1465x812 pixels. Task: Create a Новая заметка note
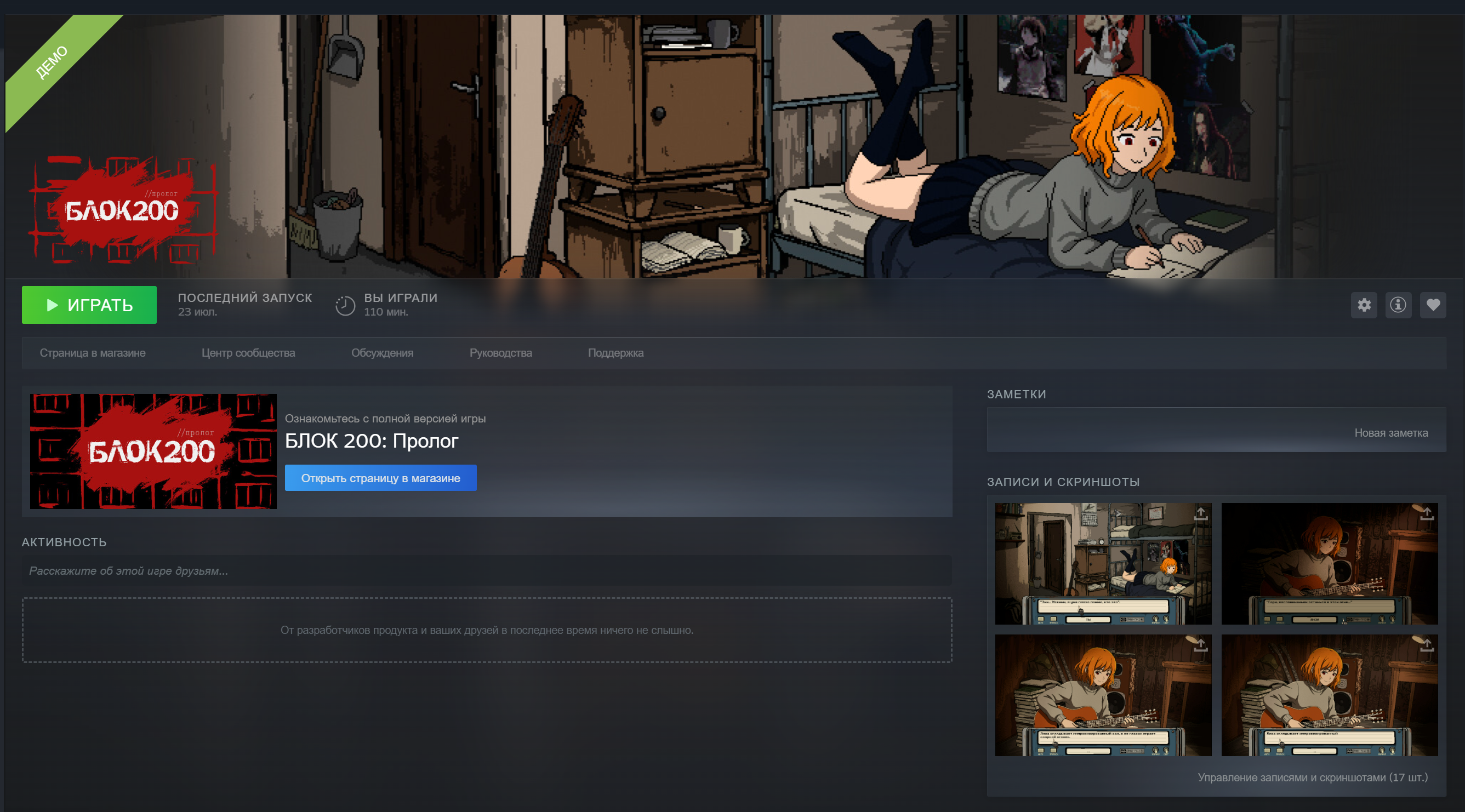pos(1390,433)
